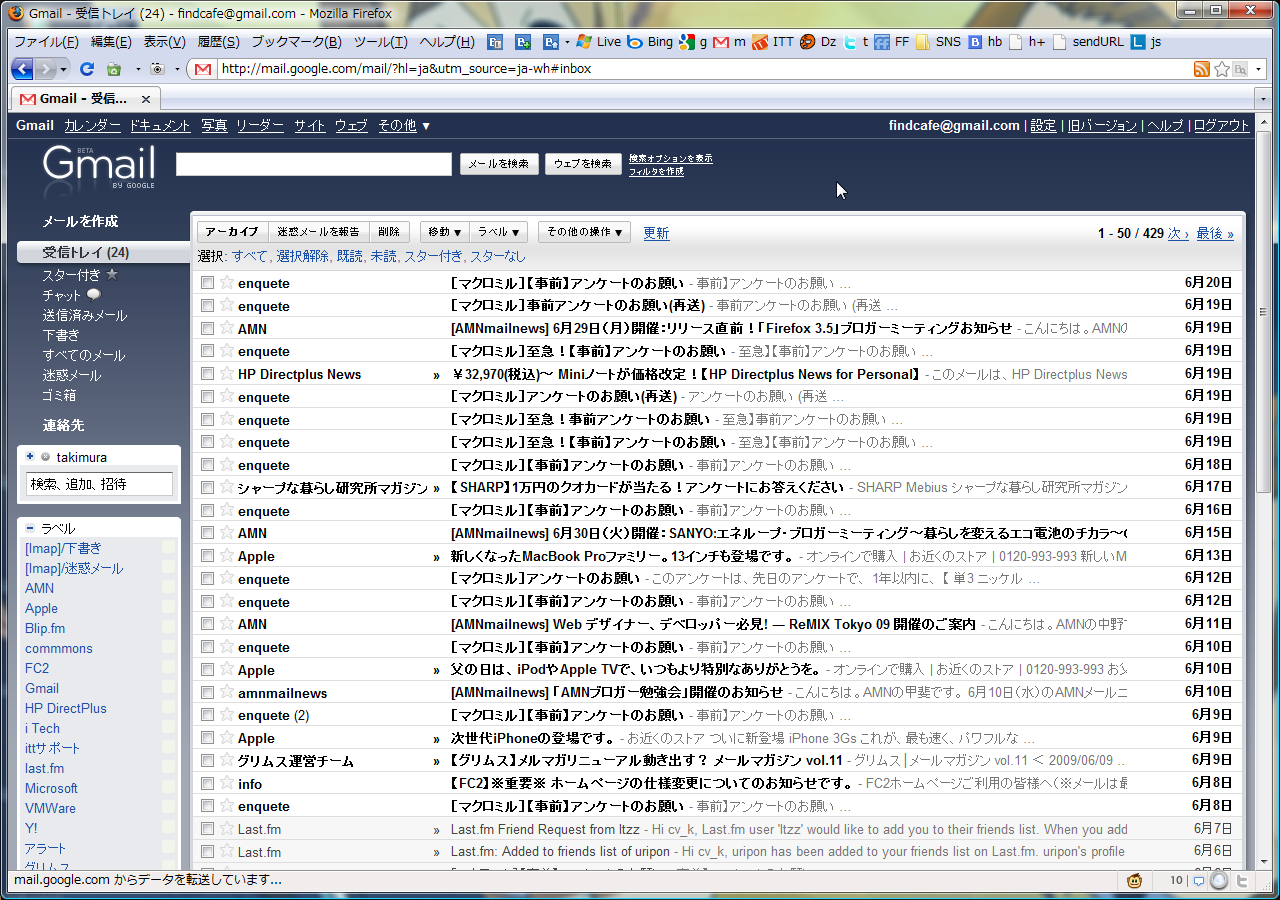Check the info FC2 email checkbox
Screen dimensions: 1280x900
click(208, 784)
